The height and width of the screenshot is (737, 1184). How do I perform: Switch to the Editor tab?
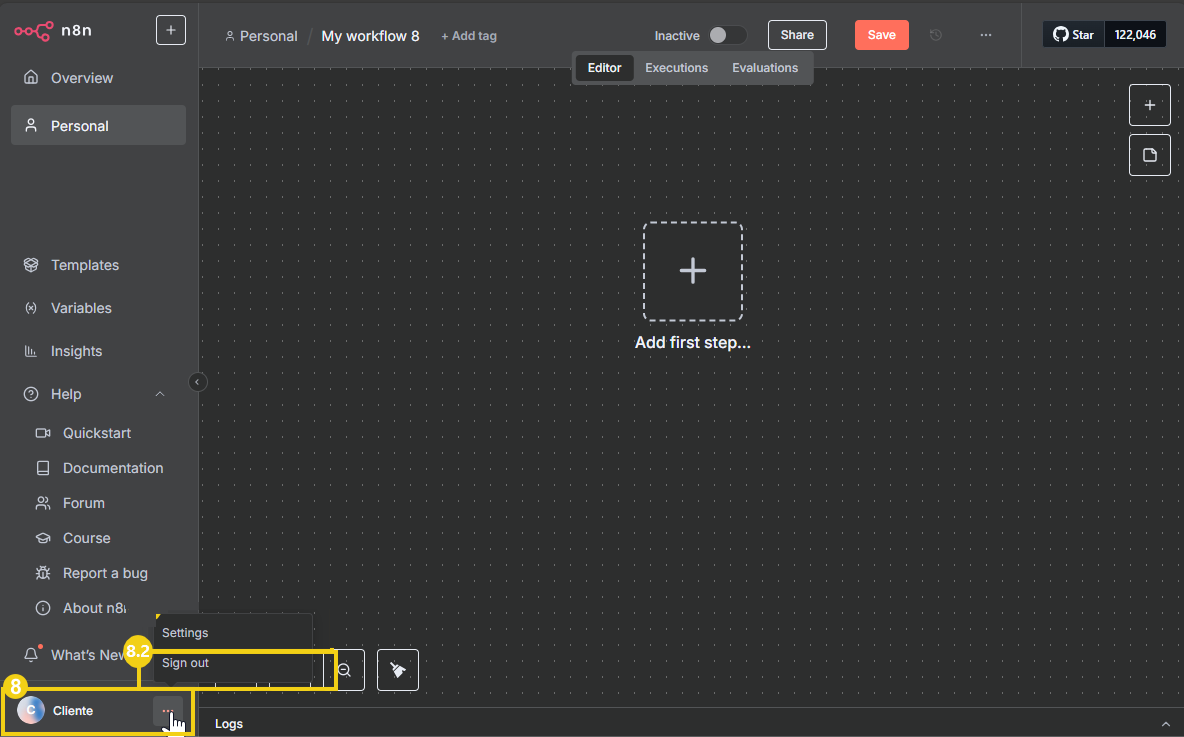click(x=604, y=68)
